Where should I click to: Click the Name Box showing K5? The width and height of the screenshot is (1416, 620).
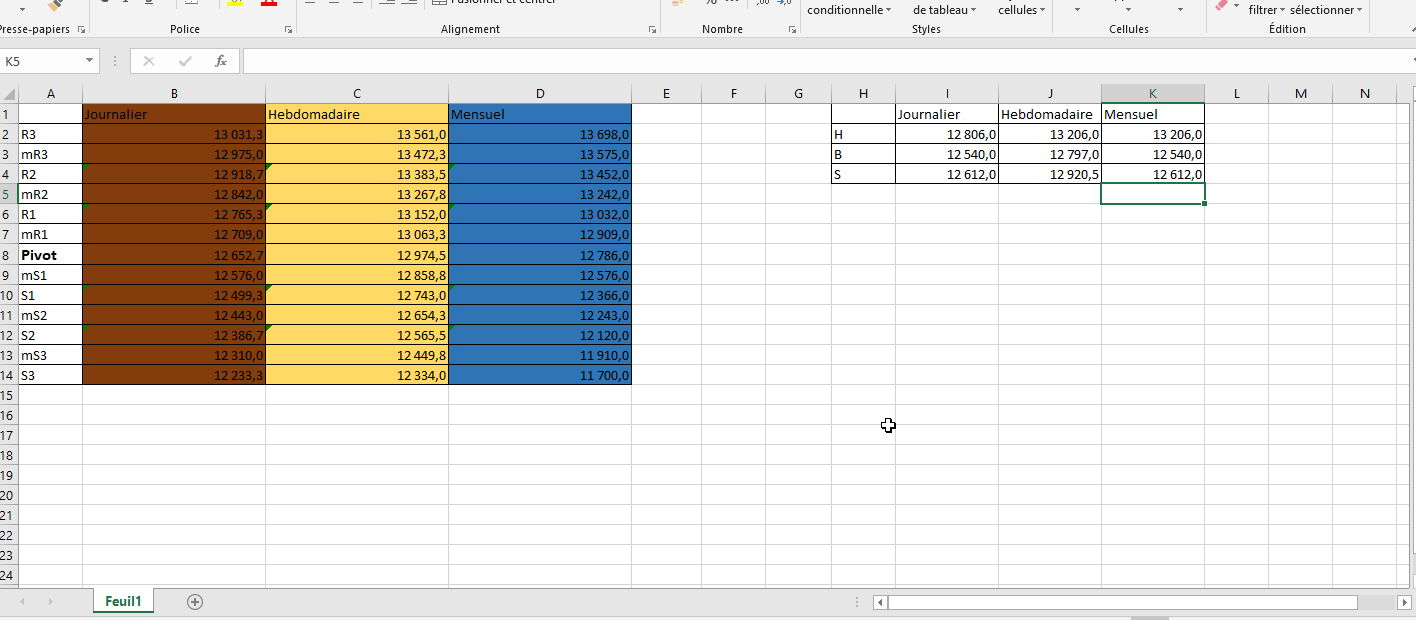pyautogui.click(x=41, y=61)
